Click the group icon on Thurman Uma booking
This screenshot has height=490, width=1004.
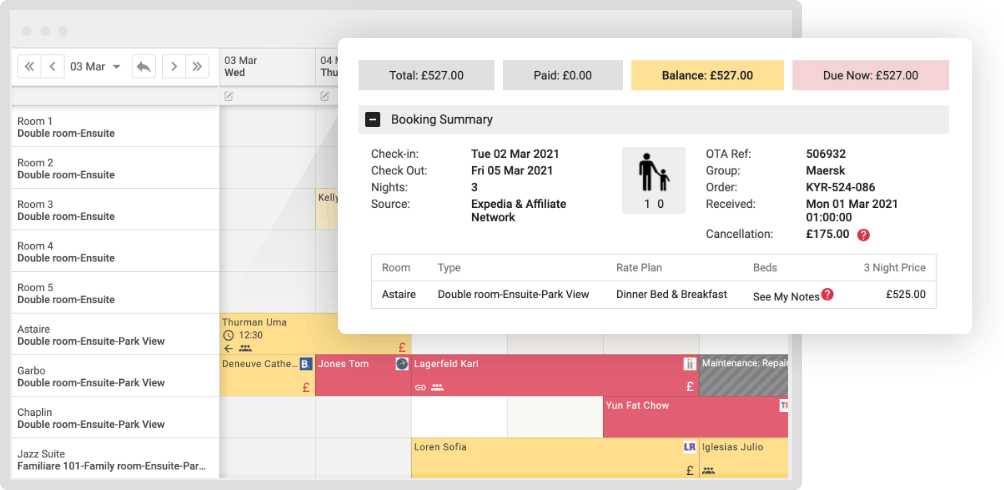(245, 348)
